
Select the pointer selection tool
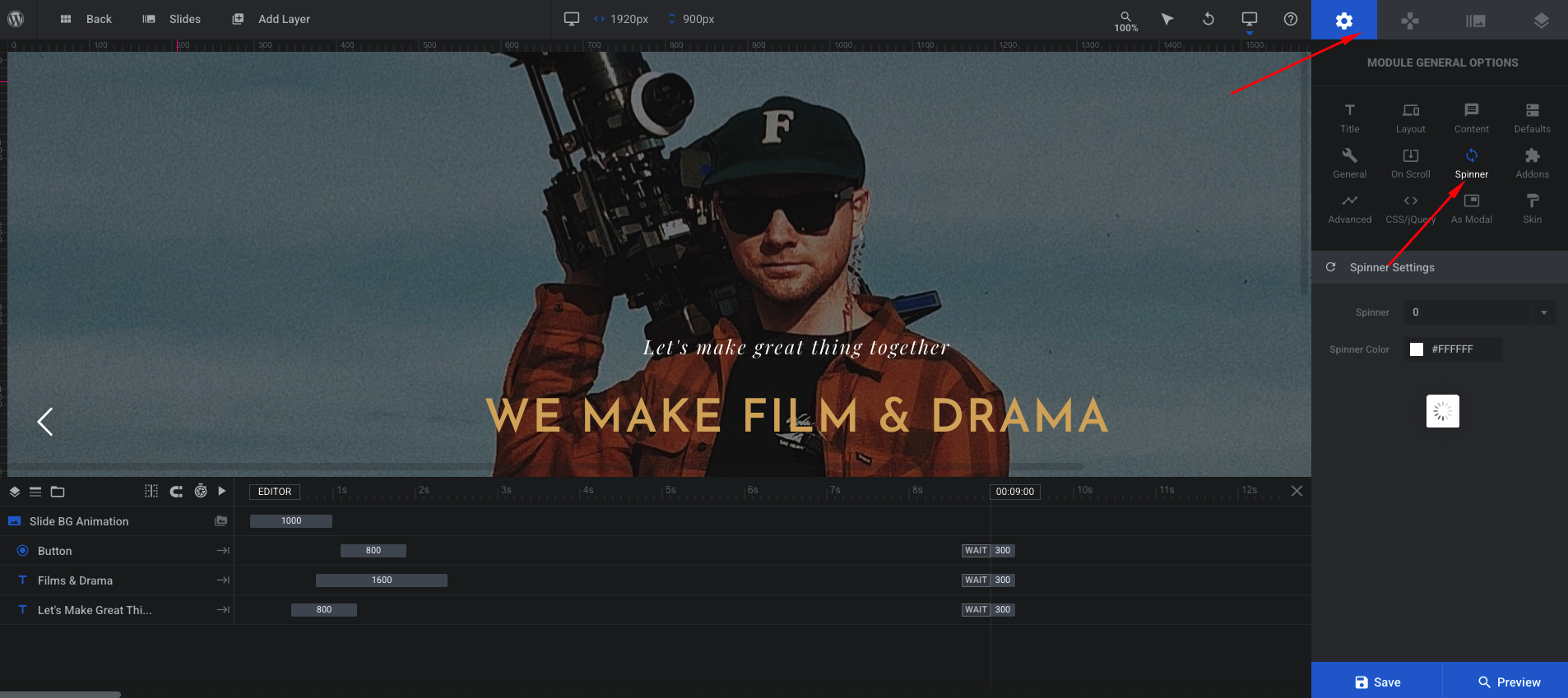pos(1167,19)
